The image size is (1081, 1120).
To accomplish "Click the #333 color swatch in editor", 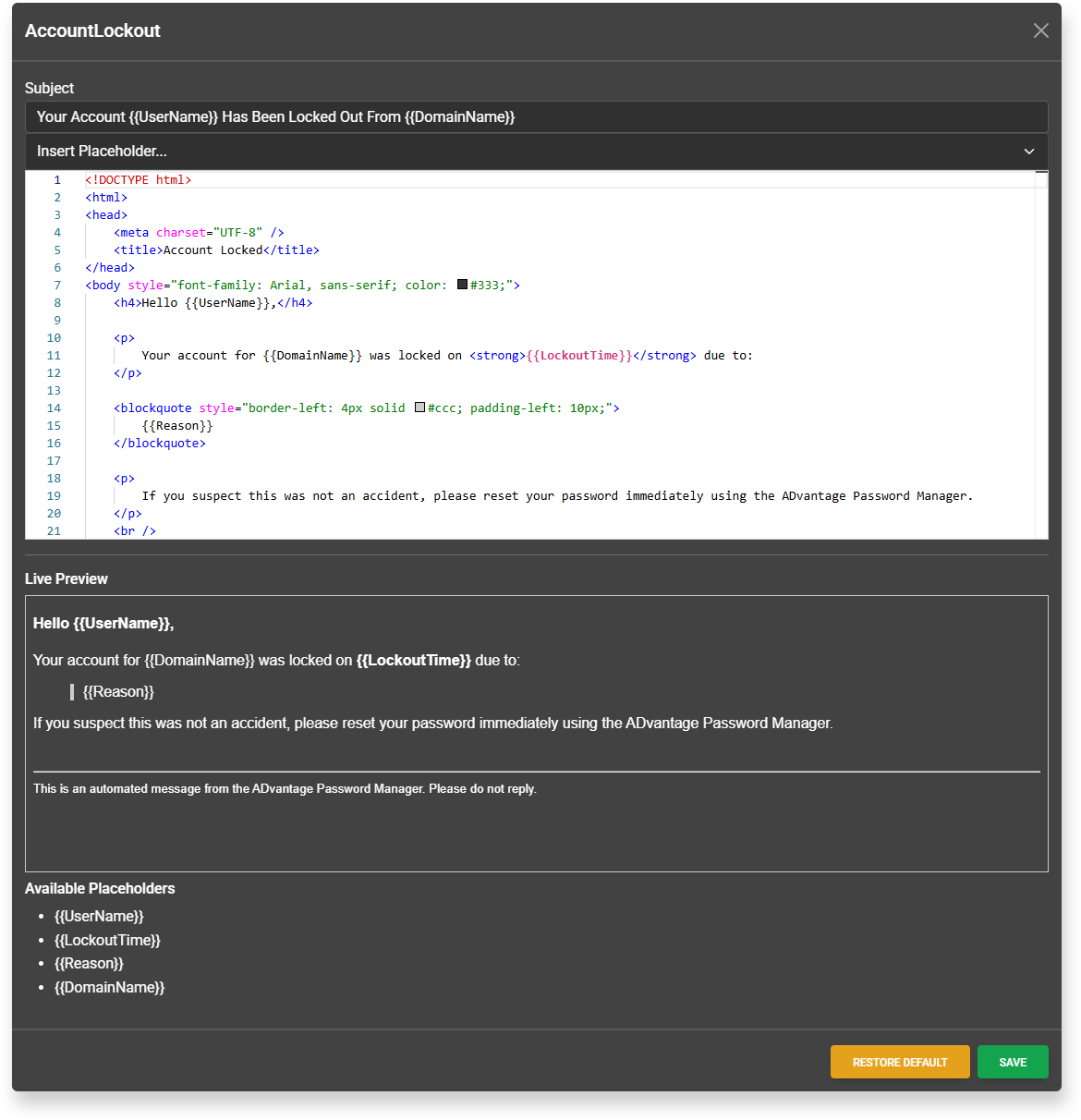I will [x=463, y=285].
